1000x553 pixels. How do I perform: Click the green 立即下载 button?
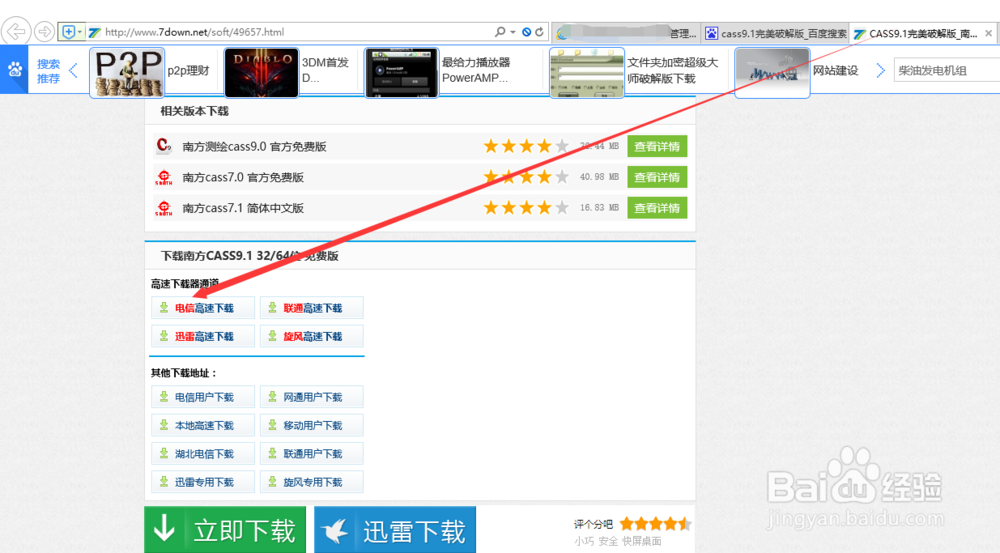point(225,529)
